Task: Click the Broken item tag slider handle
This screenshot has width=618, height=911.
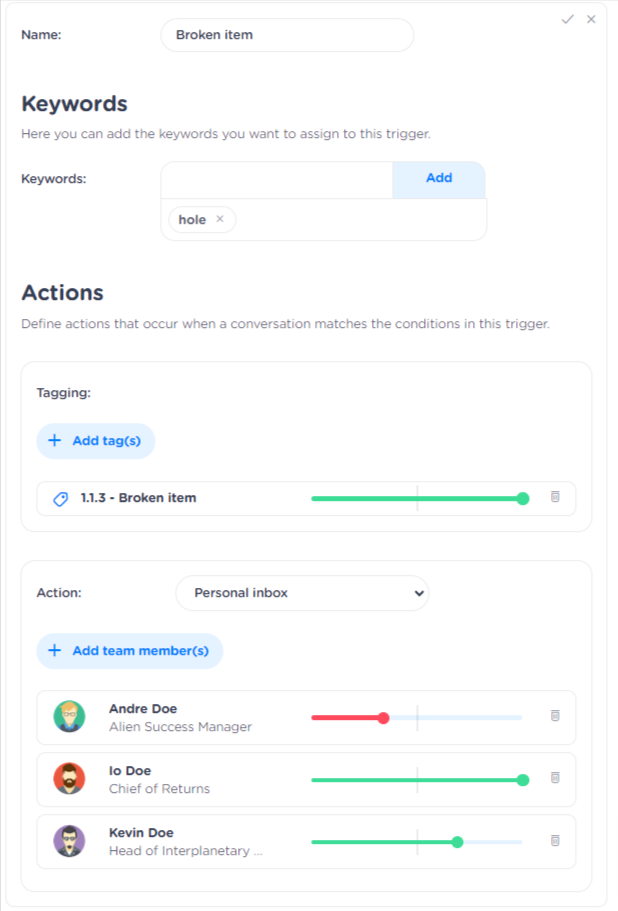Action: [523, 498]
